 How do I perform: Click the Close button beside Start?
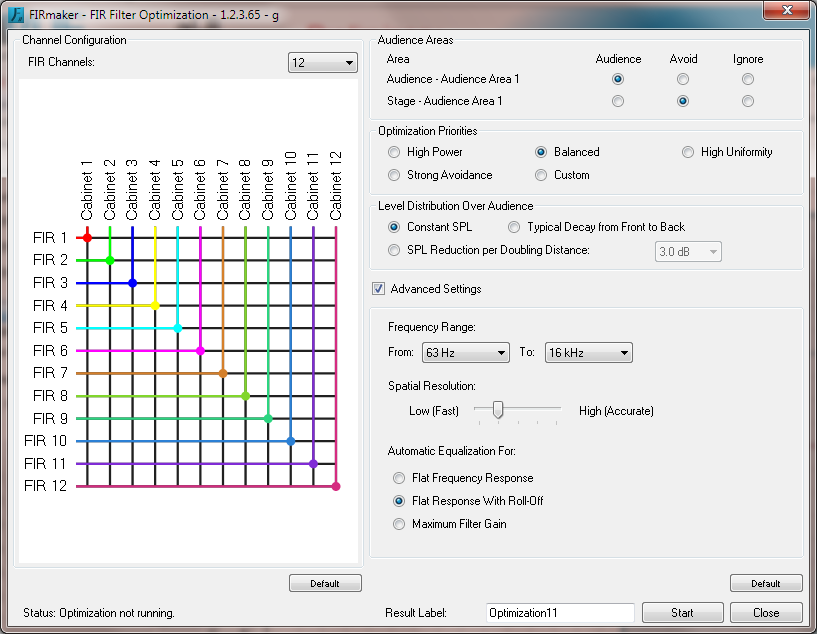click(x=766, y=613)
